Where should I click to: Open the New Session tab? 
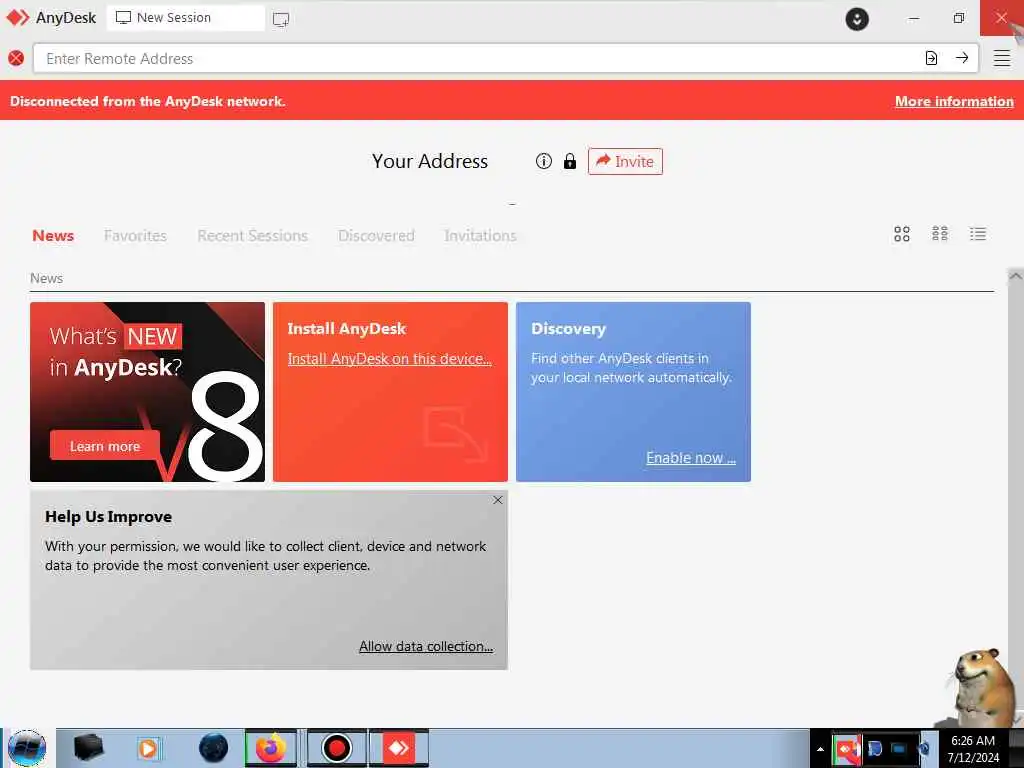(x=185, y=18)
